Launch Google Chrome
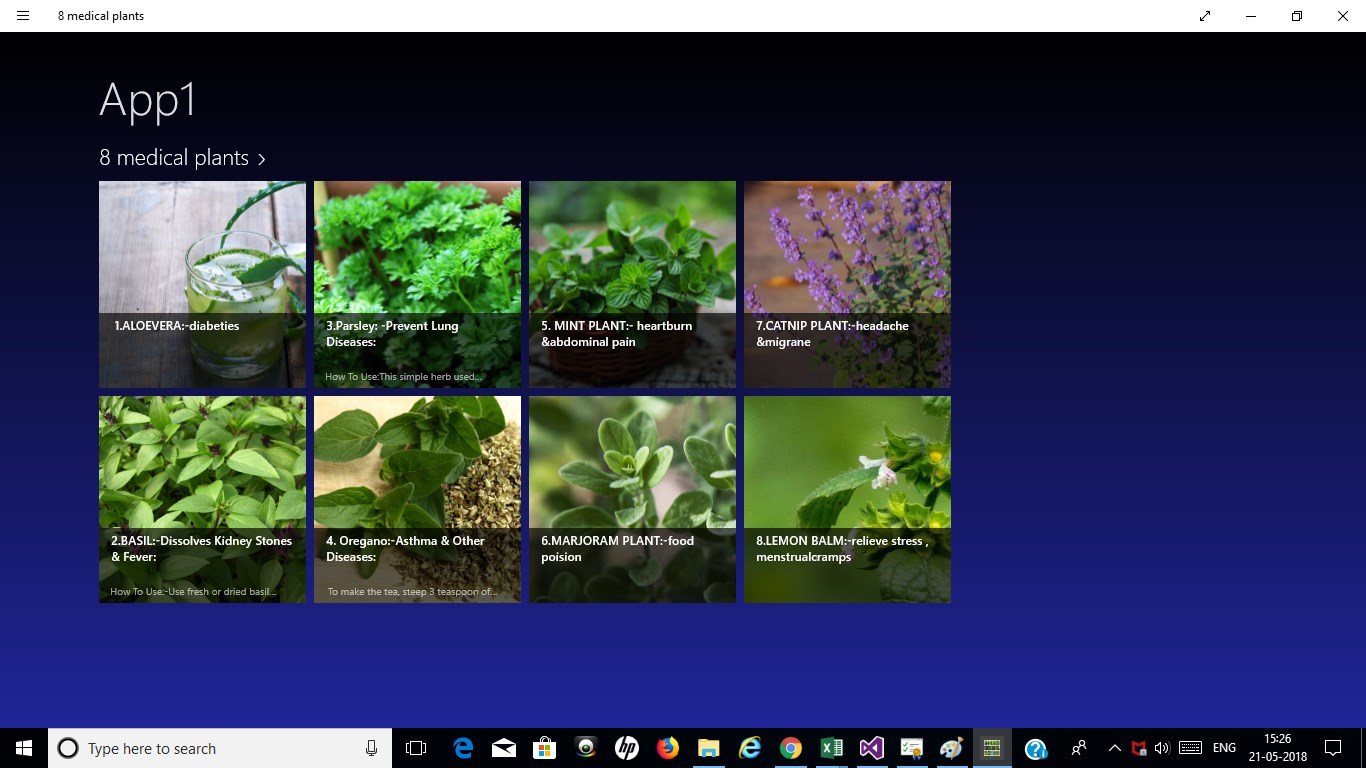The image size is (1366, 768). coord(790,747)
